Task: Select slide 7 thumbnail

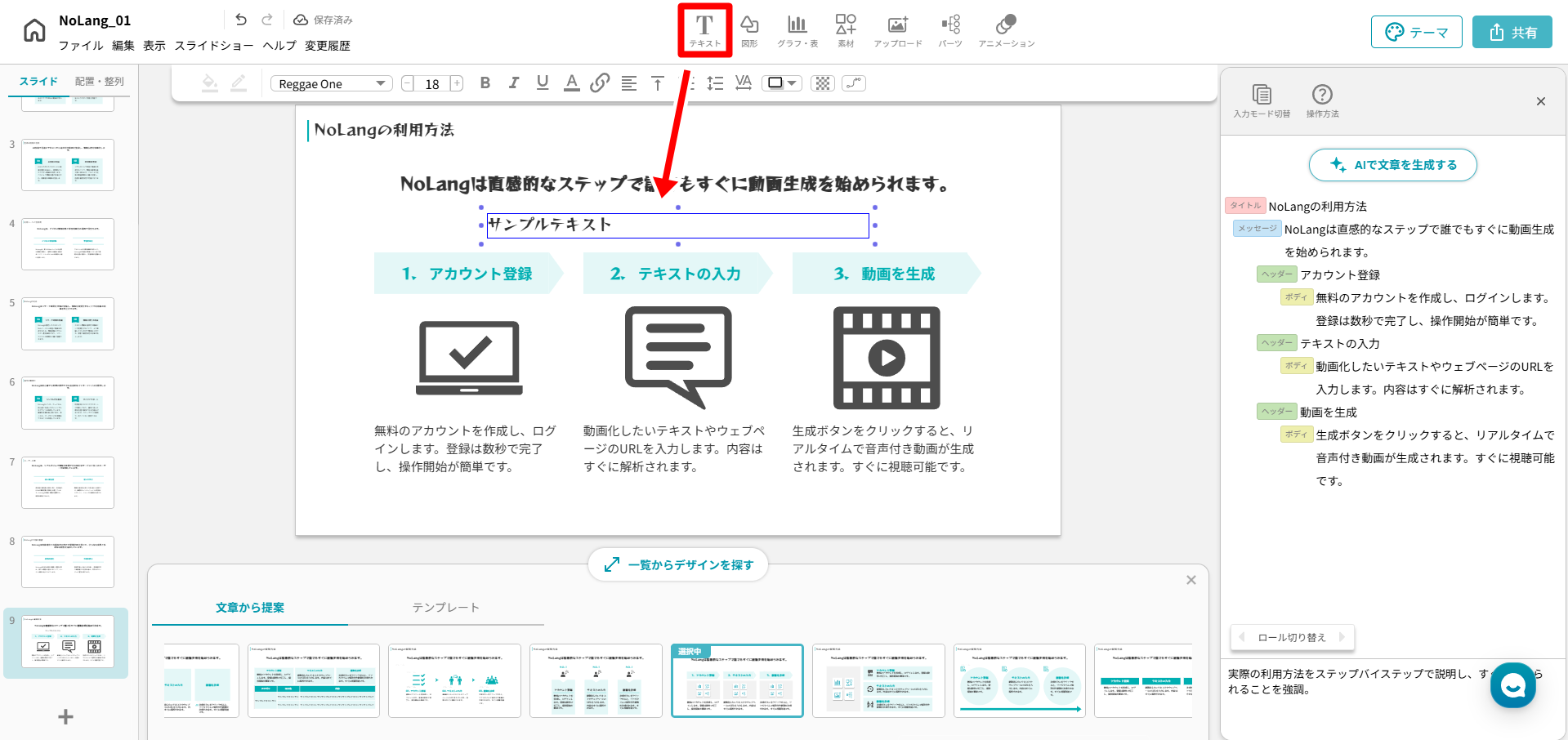Action: click(68, 483)
